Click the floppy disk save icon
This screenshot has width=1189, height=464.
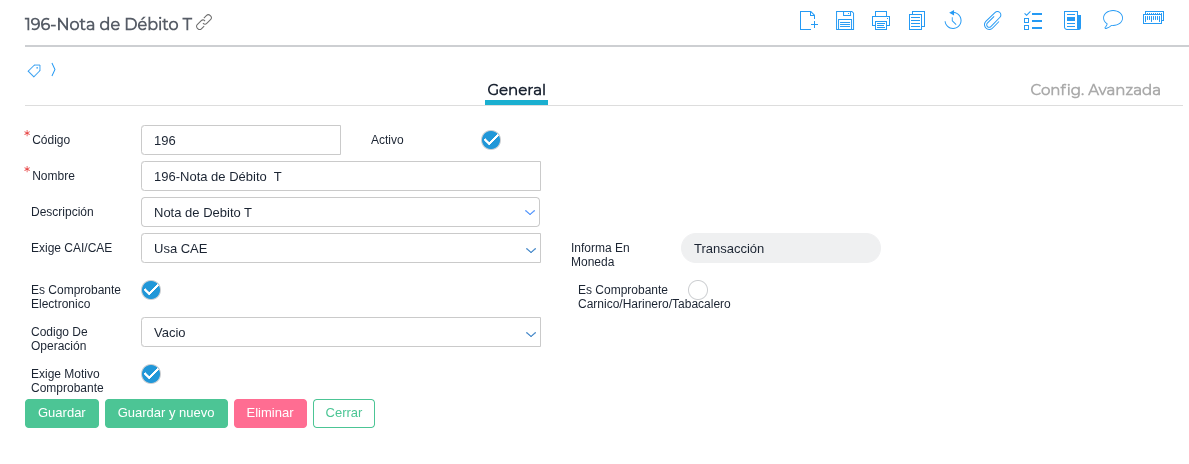(845, 20)
